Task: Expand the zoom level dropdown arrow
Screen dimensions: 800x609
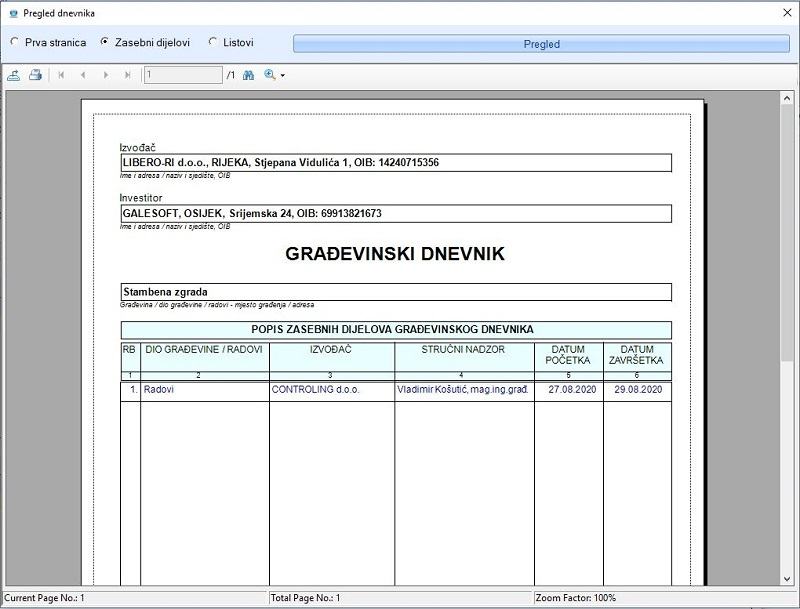Action: pos(283,76)
